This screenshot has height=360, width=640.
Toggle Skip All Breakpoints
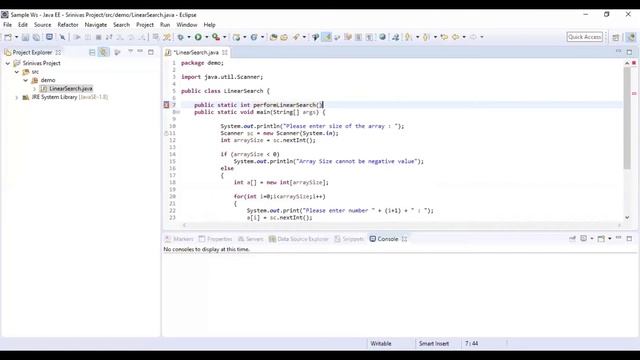(x=62, y=37)
